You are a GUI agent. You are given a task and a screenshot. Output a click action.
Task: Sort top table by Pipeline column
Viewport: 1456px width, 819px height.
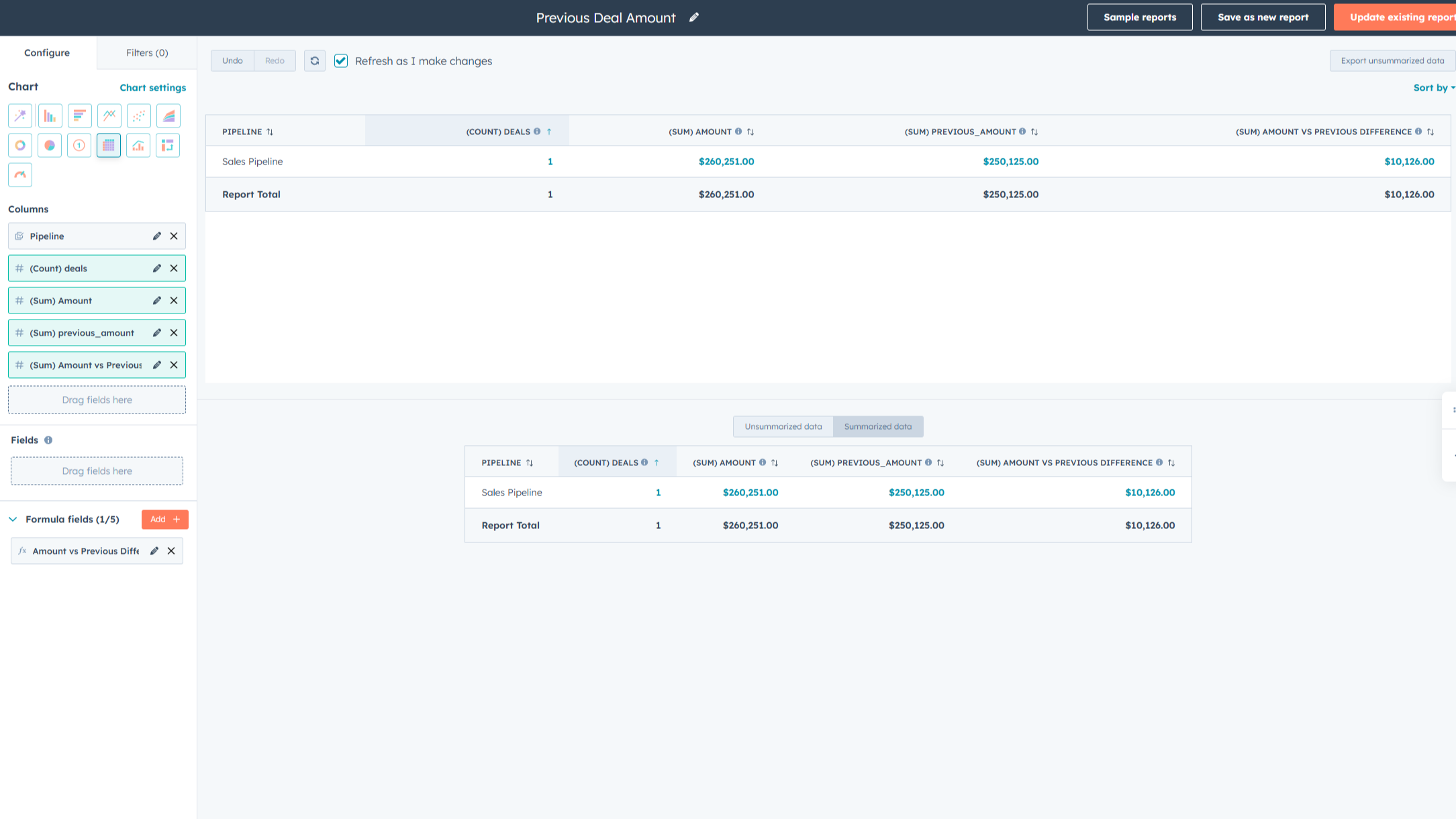click(x=269, y=132)
